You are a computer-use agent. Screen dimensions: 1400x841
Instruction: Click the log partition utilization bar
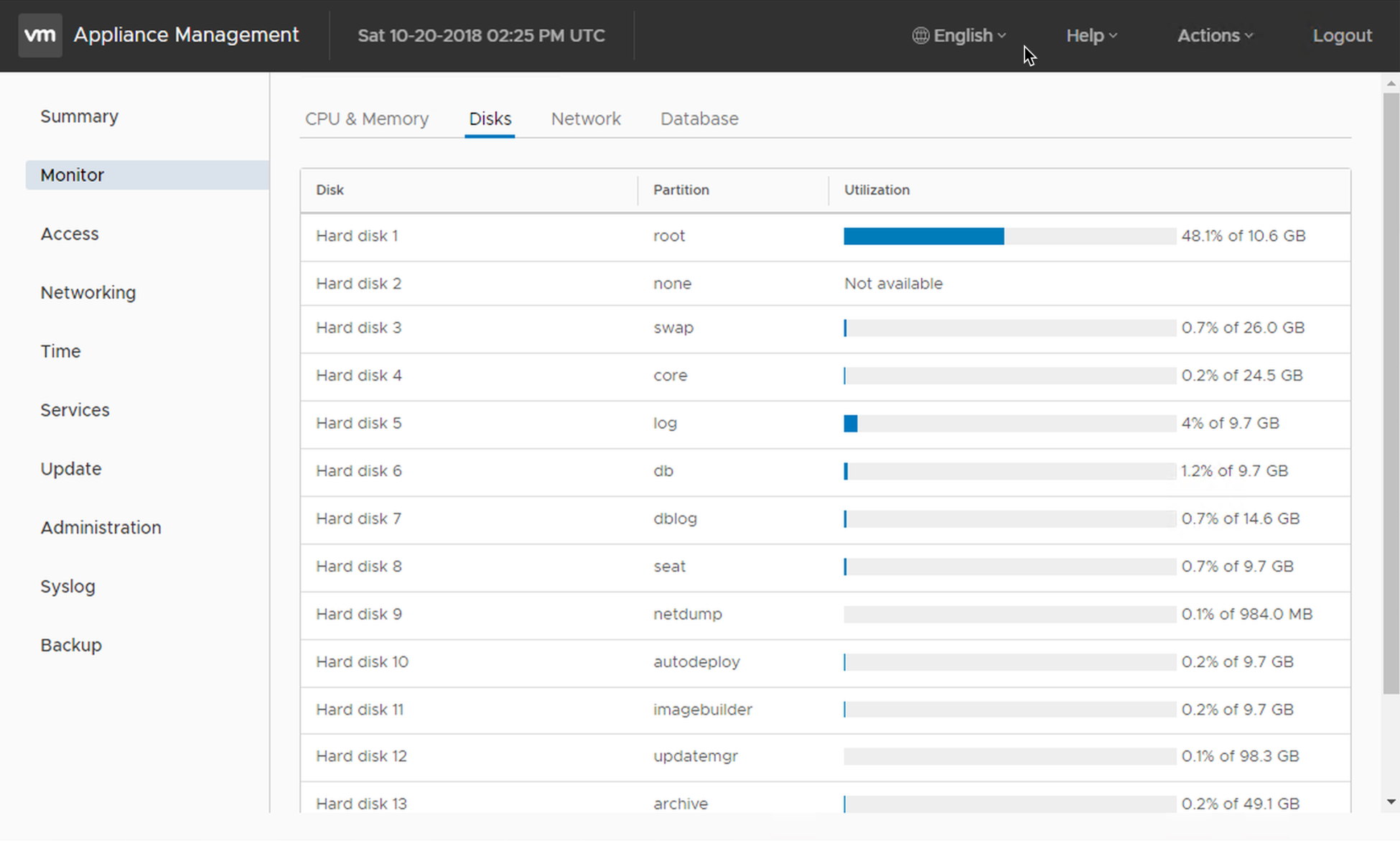pos(1009,424)
